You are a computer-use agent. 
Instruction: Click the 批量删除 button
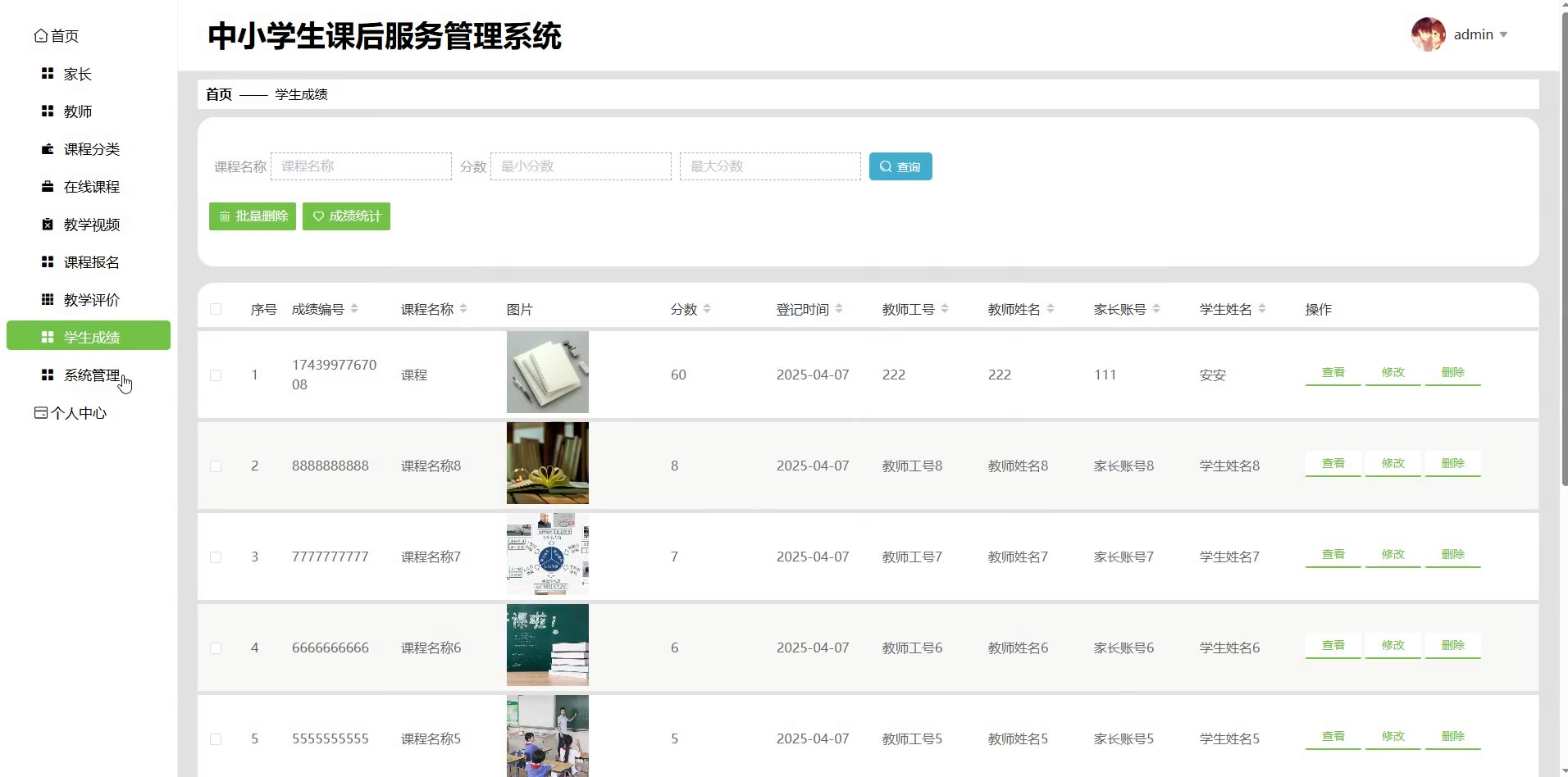point(253,216)
